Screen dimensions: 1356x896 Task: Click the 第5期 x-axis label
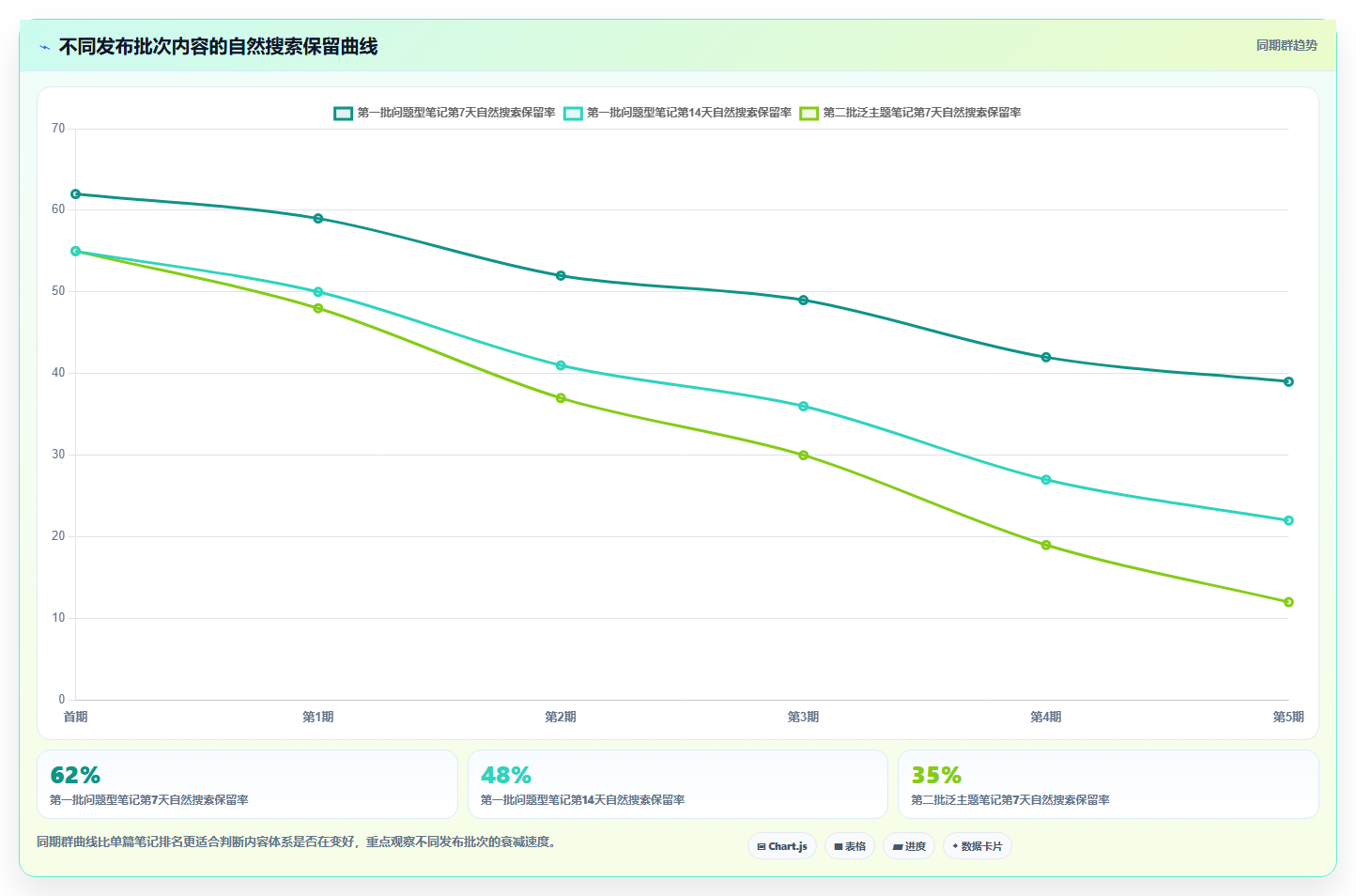click(1288, 717)
